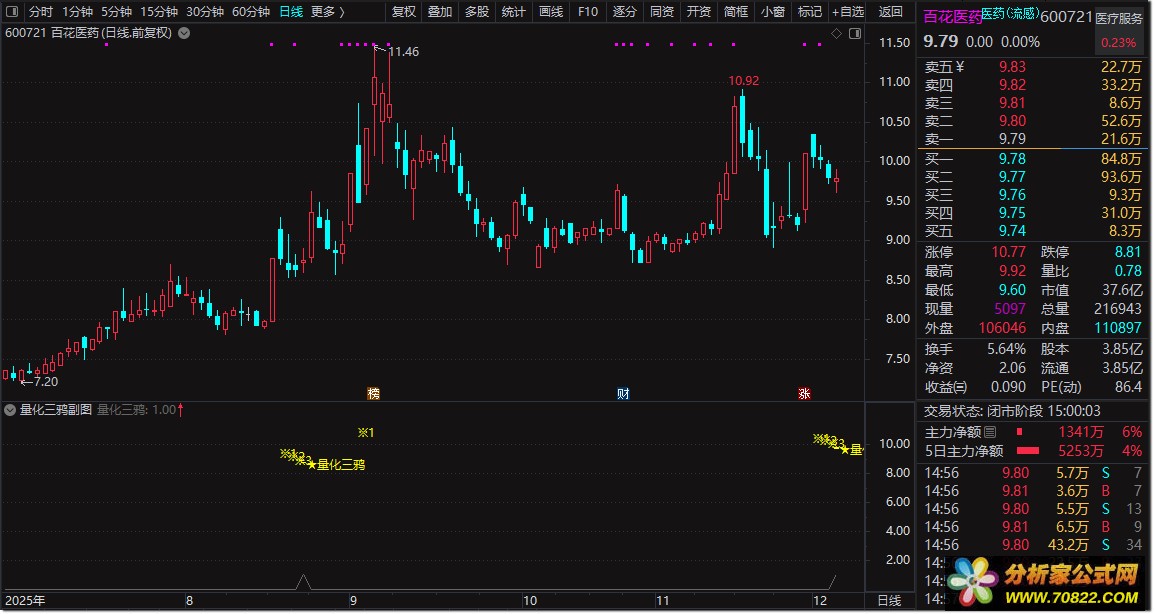The image size is (1155, 614).
Task: Click the 买一 price 9.78
Action: pyautogui.click(x=1012, y=159)
